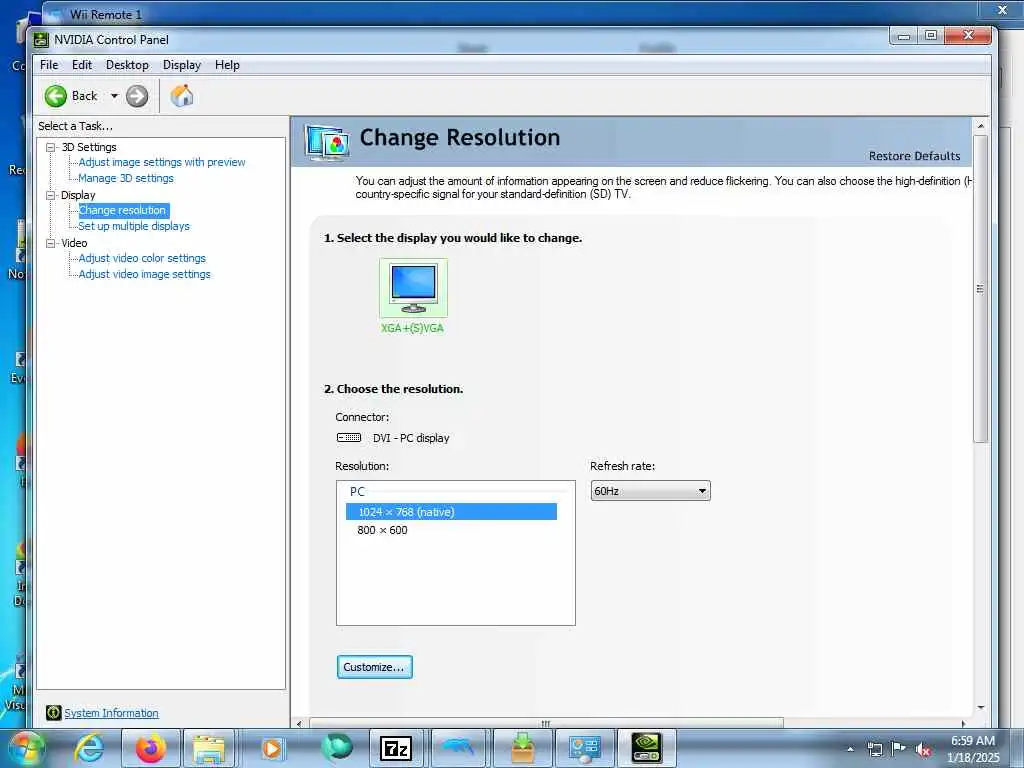This screenshot has height=768, width=1024.
Task: Open the Refresh rate 60Hz dropdown
Action: click(650, 491)
